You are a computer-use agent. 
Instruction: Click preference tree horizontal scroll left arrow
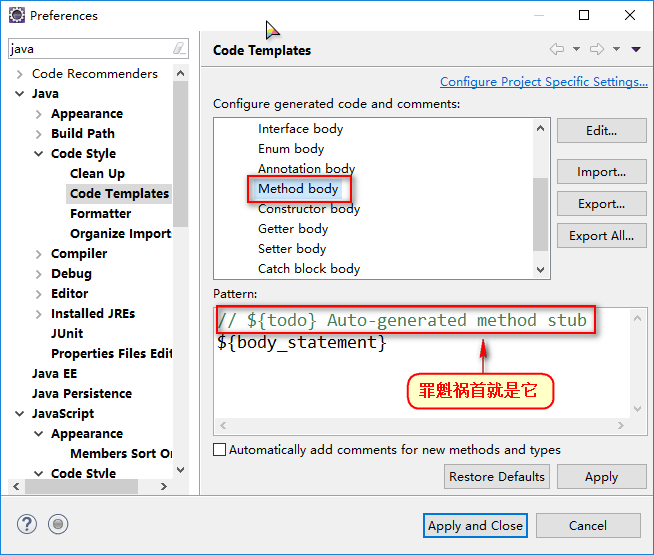[x=16, y=486]
